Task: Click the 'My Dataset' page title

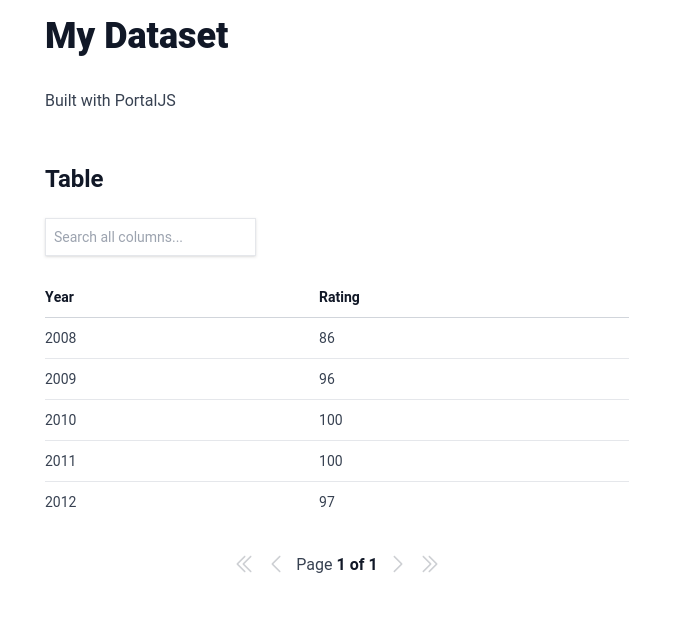Action: pos(137,36)
